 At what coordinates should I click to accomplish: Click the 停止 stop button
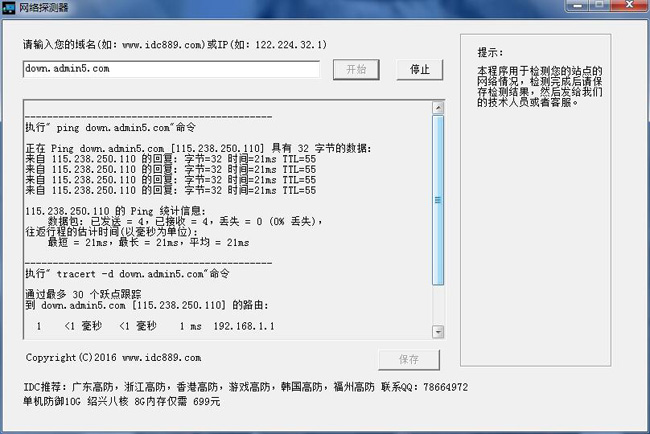coord(420,69)
